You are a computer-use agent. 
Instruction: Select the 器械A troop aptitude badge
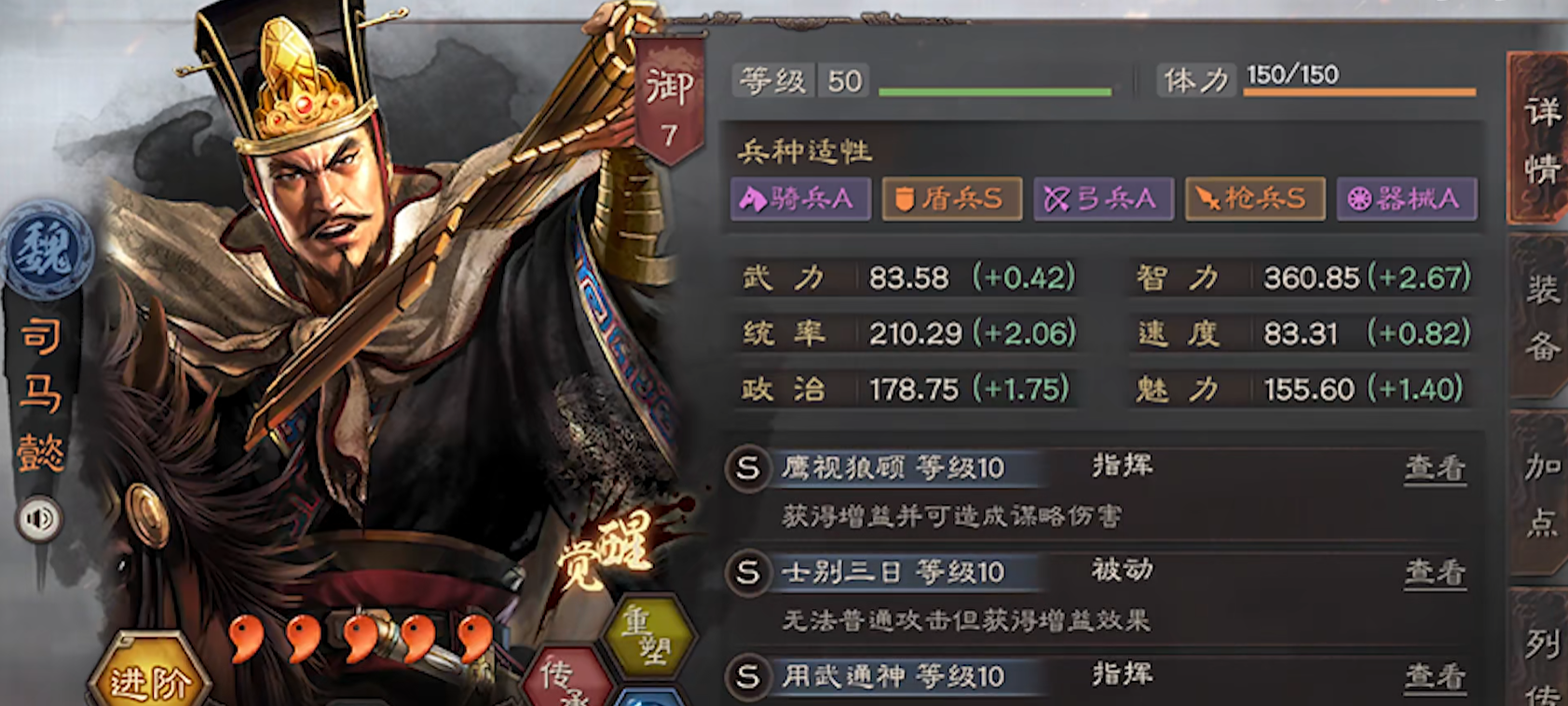[1407, 198]
